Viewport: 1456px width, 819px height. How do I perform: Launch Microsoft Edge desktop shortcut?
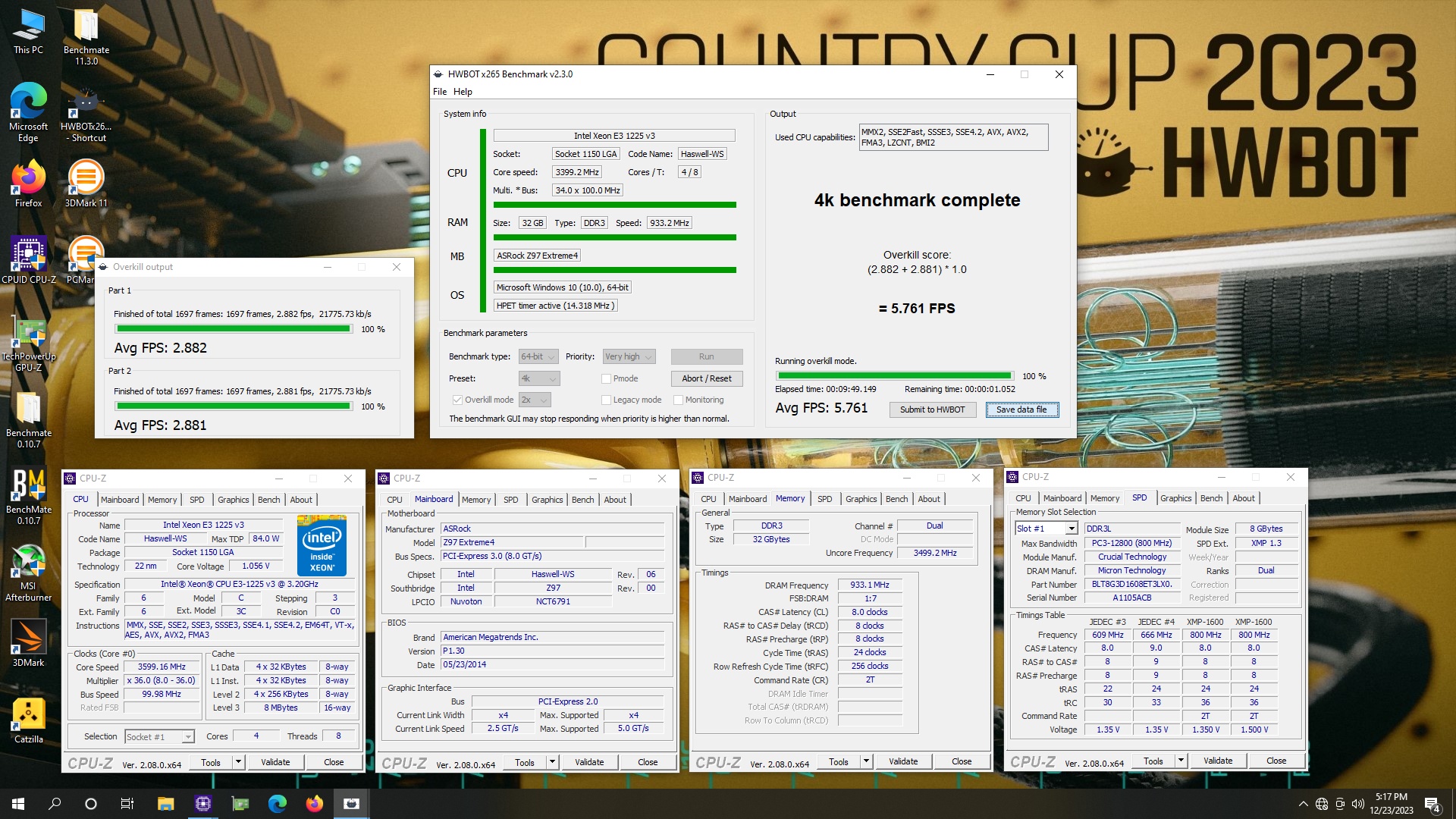click(x=28, y=112)
